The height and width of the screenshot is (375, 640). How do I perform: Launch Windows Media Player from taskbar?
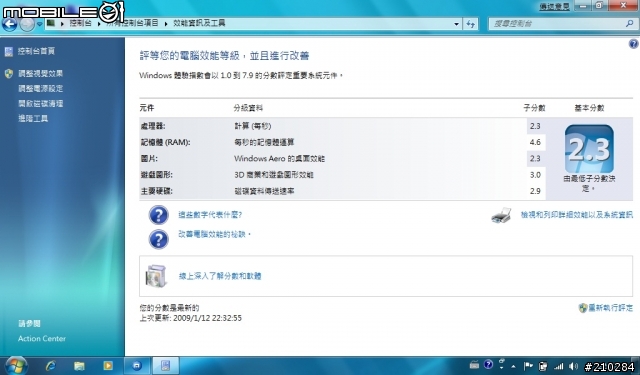108,366
